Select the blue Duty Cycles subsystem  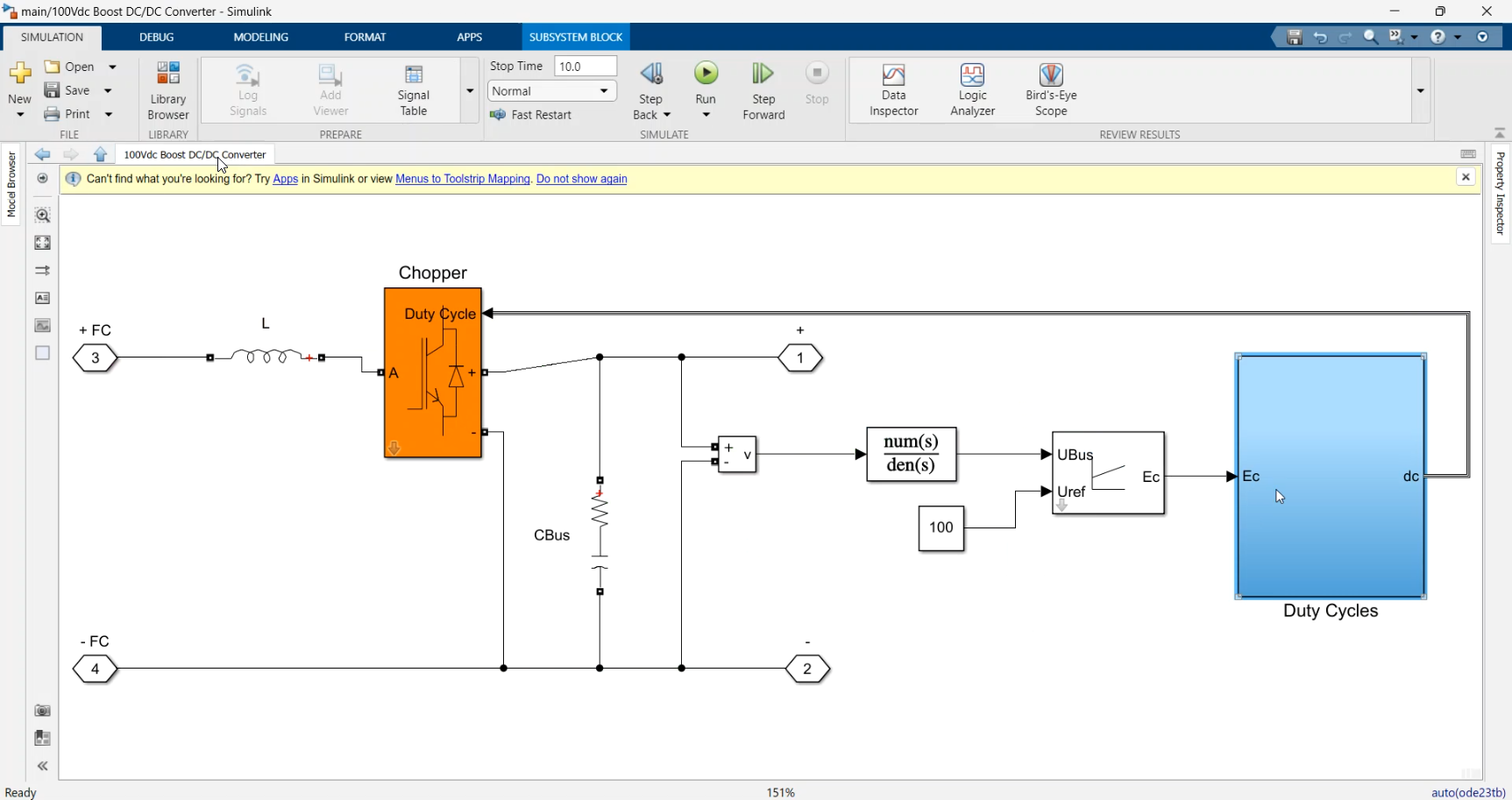(x=1331, y=476)
